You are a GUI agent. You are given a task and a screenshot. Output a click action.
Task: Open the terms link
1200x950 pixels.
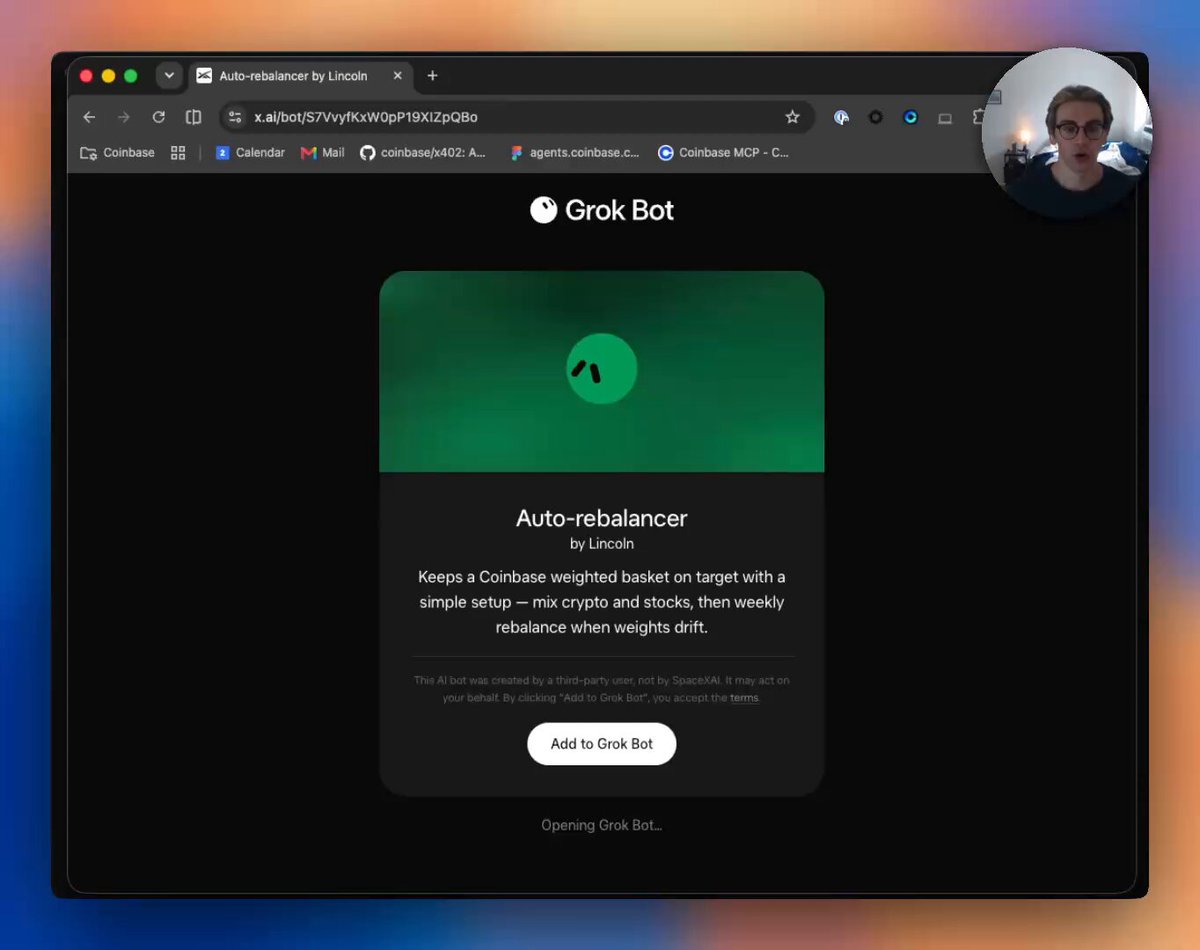[x=744, y=698]
